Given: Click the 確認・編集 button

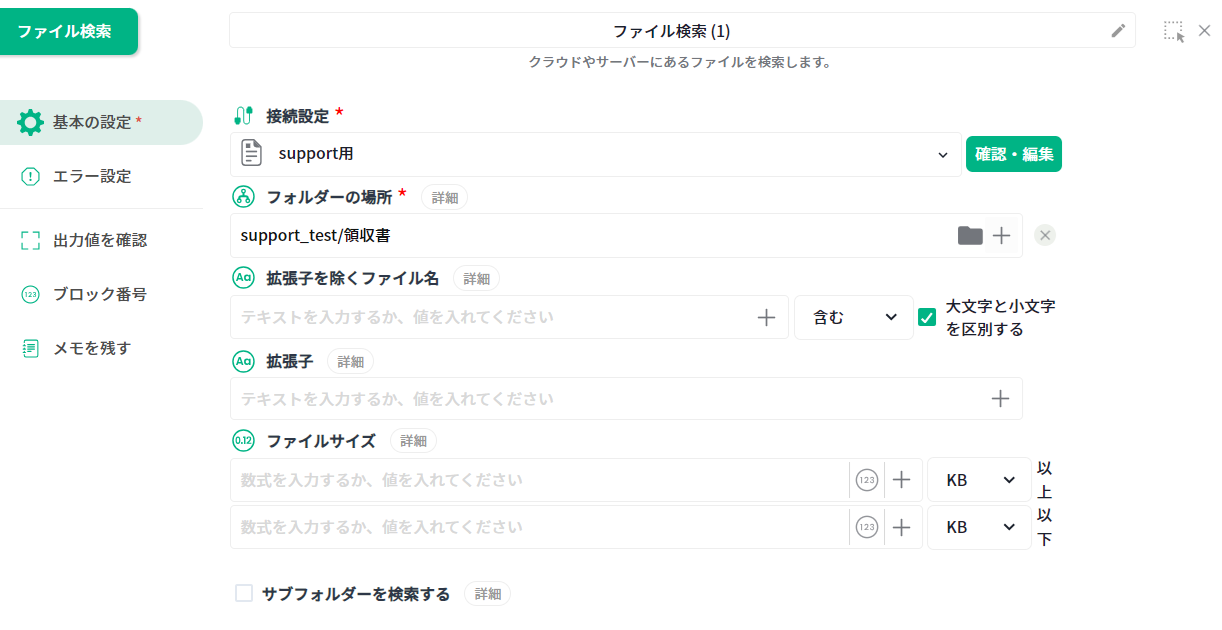Looking at the screenshot, I should point(1013,155).
